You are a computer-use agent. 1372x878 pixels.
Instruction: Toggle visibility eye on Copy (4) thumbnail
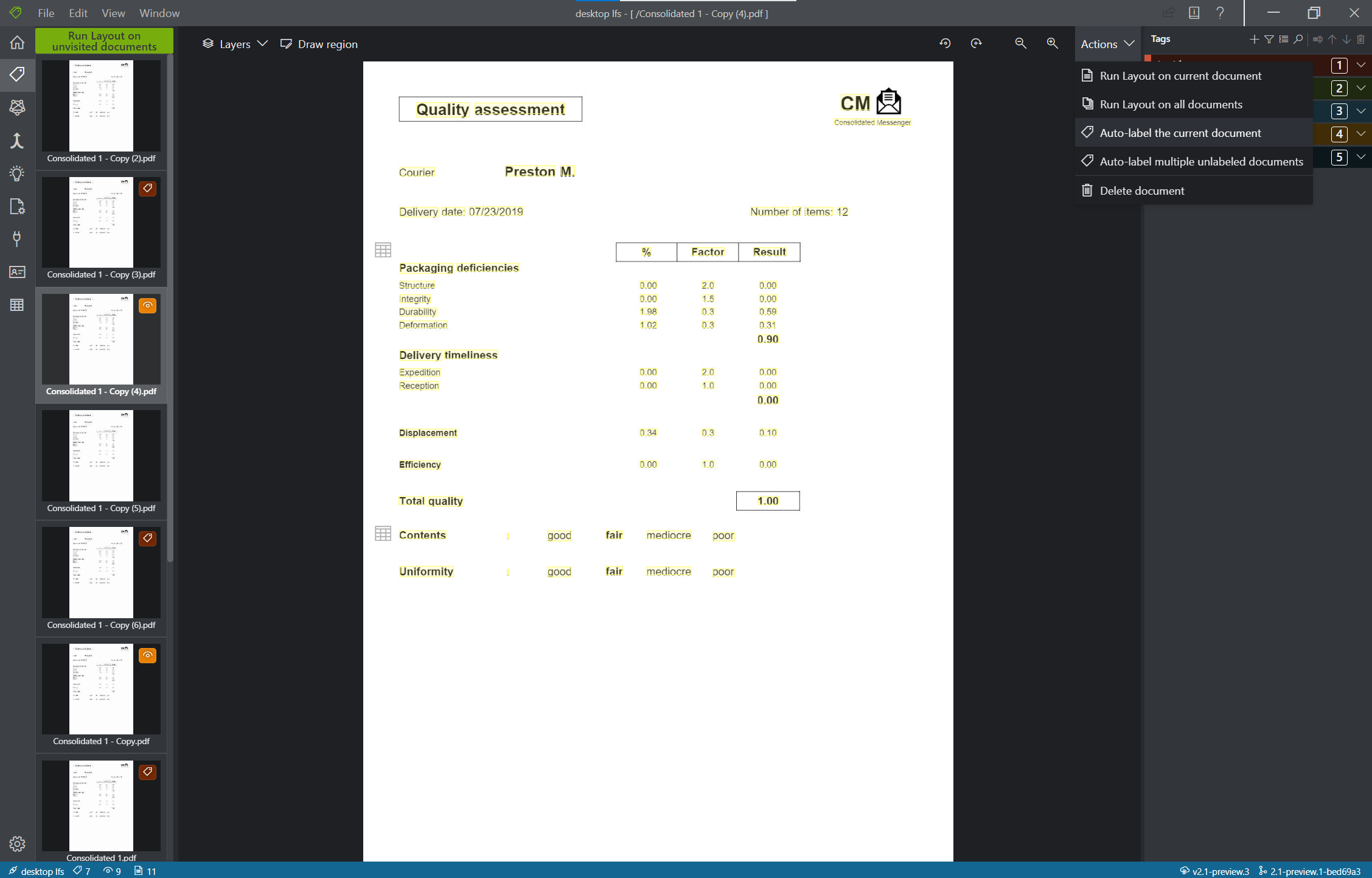coord(148,306)
